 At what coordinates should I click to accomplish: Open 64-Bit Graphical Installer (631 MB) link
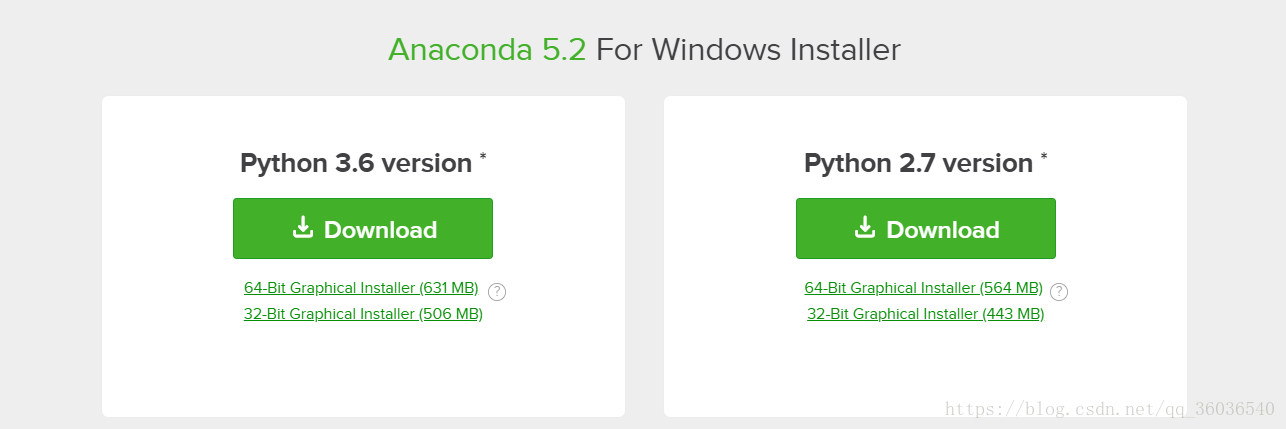click(361, 288)
